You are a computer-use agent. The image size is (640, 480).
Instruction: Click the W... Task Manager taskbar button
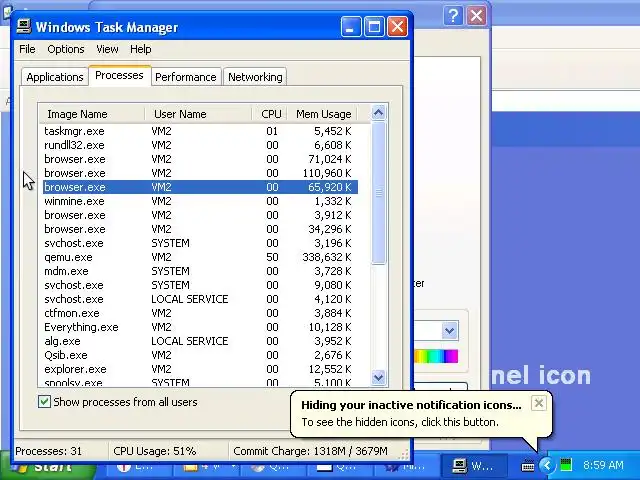click(473, 466)
